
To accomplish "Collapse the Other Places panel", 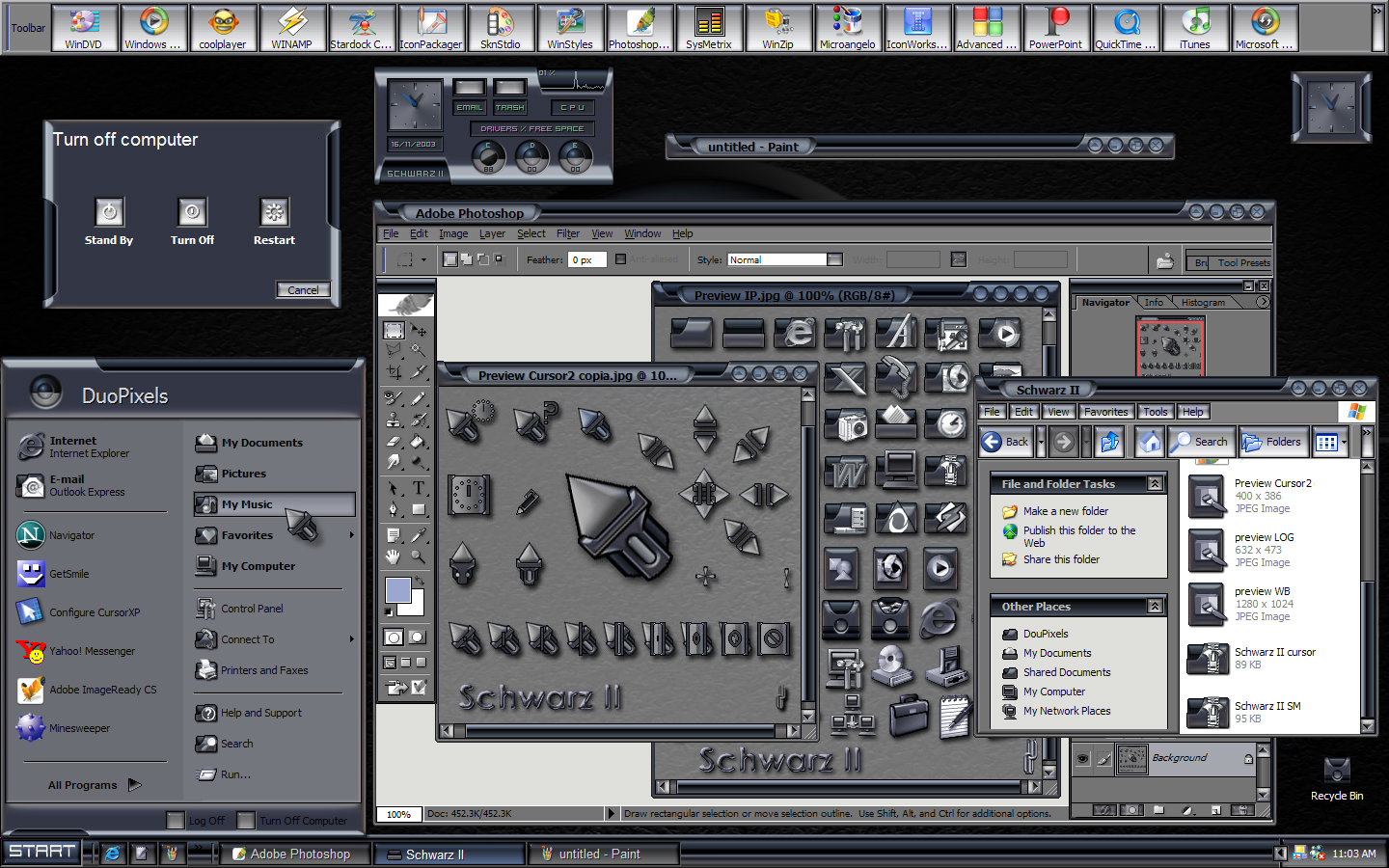I will pyautogui.click(x=1154, y=607).
